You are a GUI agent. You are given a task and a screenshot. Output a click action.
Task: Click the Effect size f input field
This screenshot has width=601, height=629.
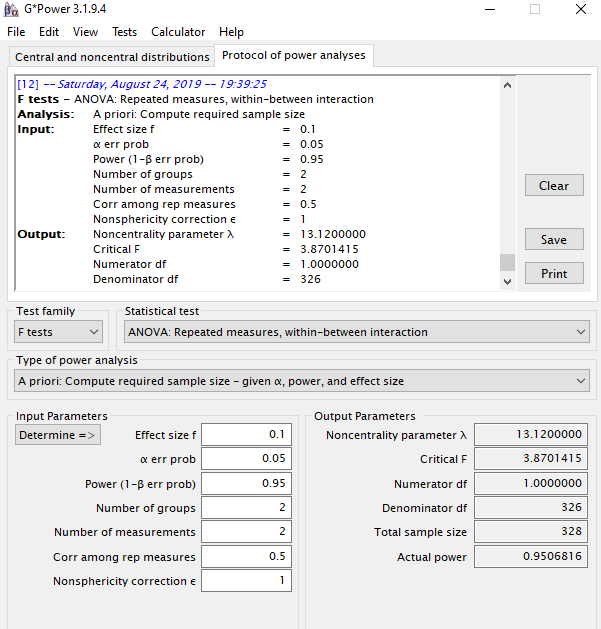pos(246,434)
